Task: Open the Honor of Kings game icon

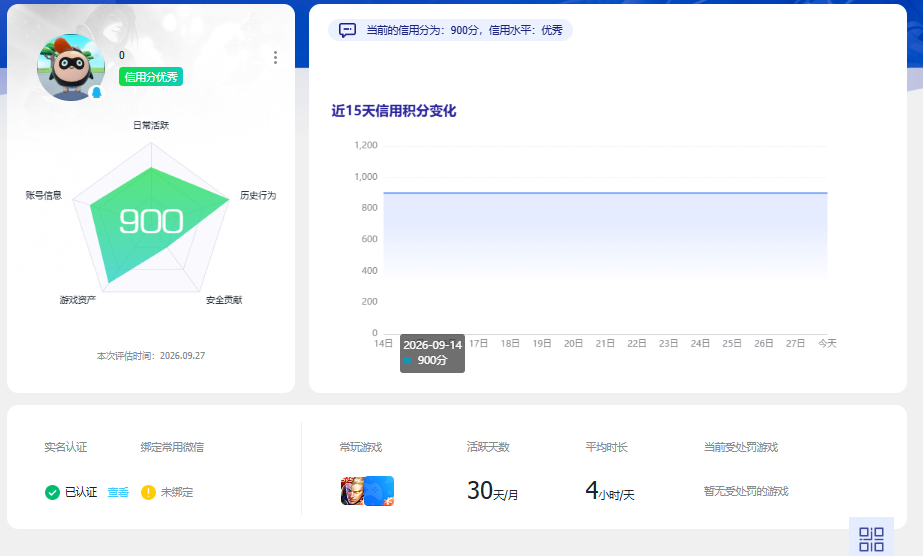Action: coord(353,491)
